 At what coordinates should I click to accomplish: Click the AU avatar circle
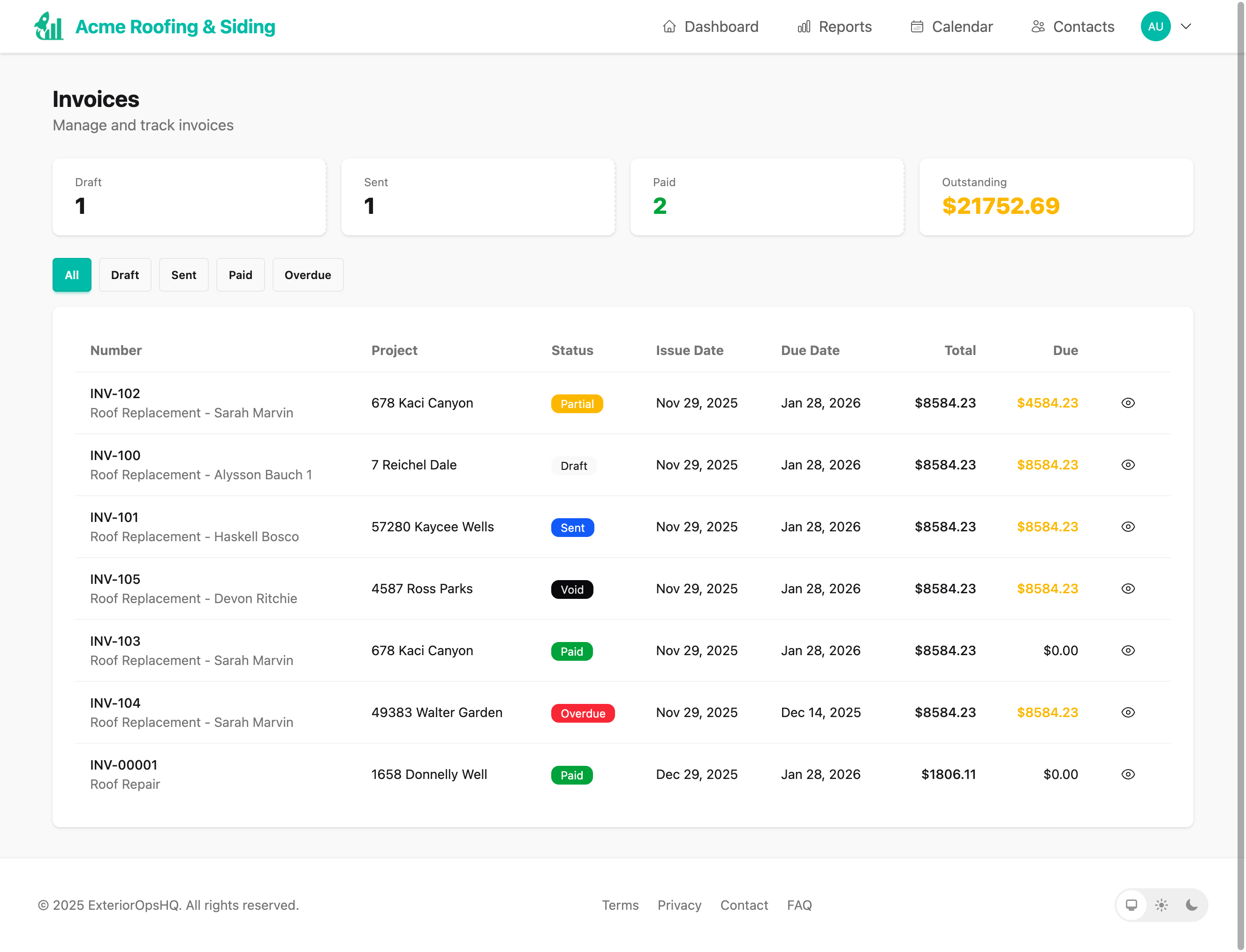1155,26
